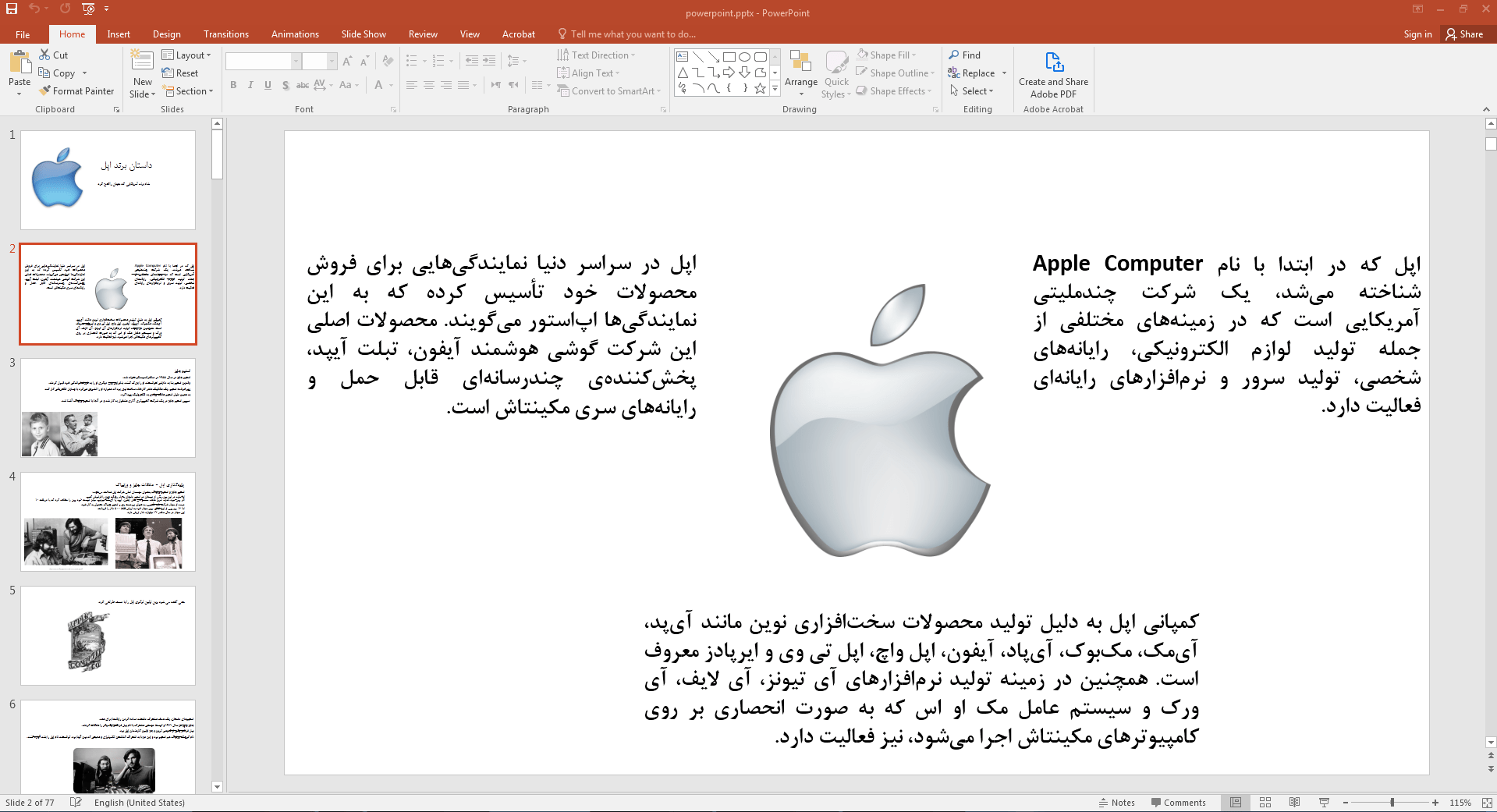Toggle Justify paragraph alignment
This screenshot has width=1497, height=812.
(x=463, y=85)
